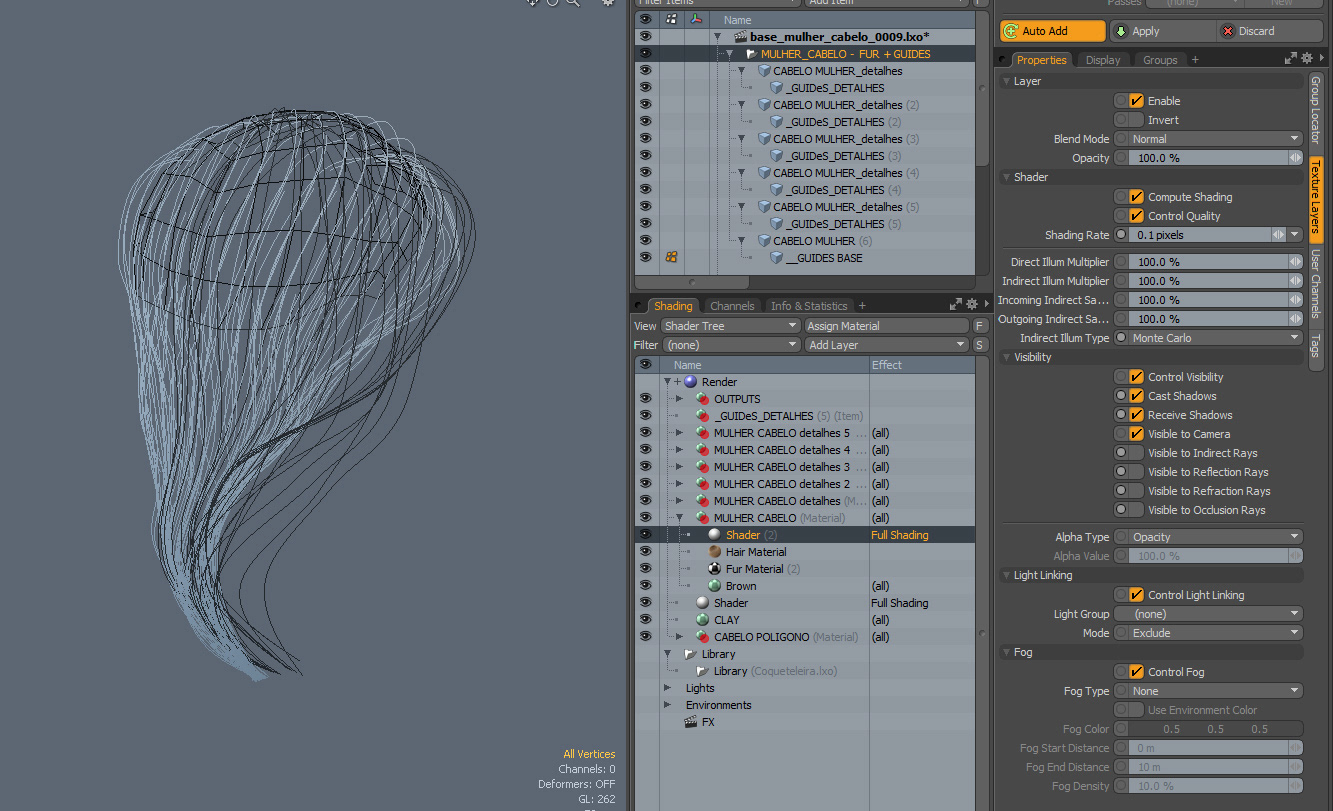The width and height of the screenshot is (1333, 811).
Task: Click the F button beside Assign Material
Action: (980, 326)
